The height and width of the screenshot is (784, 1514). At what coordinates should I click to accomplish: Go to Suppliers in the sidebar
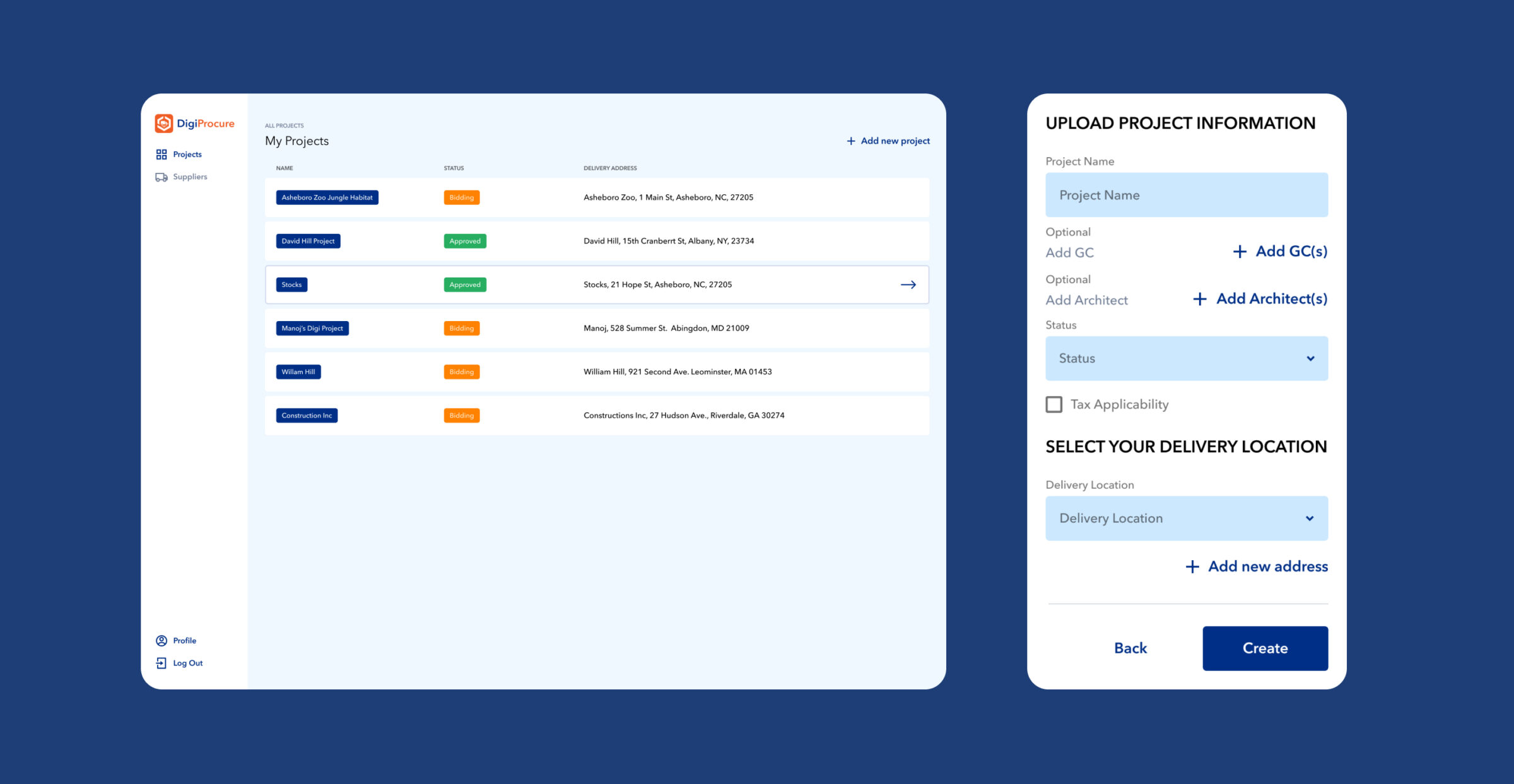pos(190,177)
